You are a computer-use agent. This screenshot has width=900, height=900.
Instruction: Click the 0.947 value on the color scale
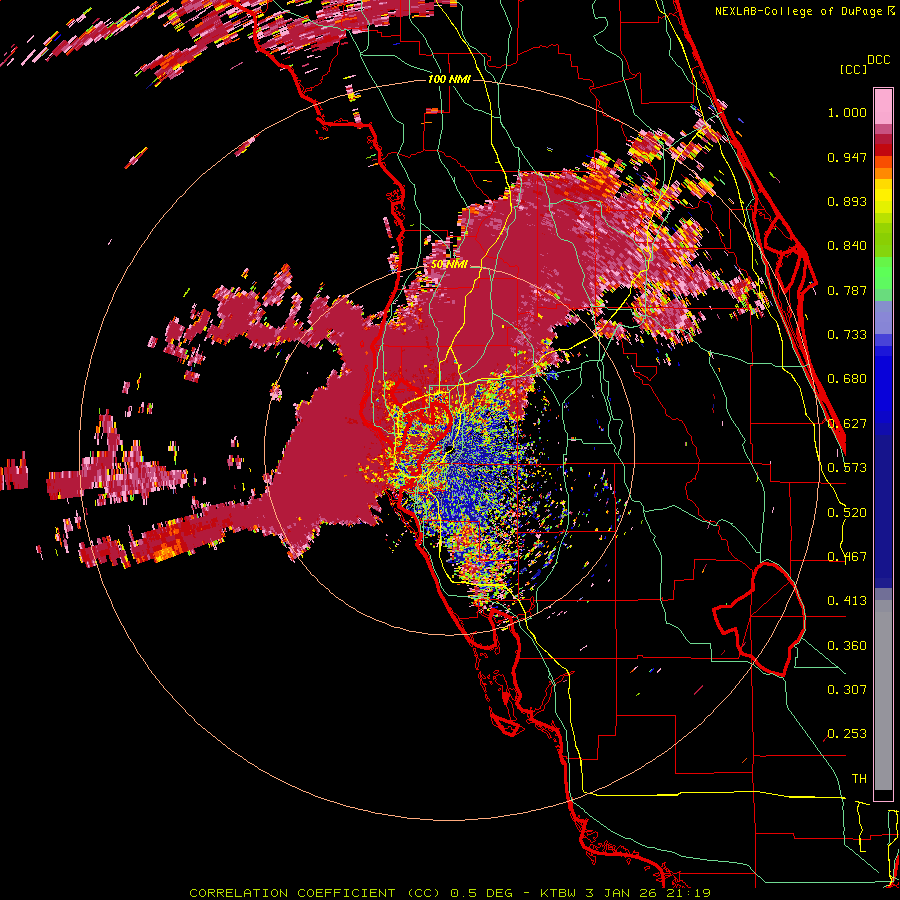(847, 157)
